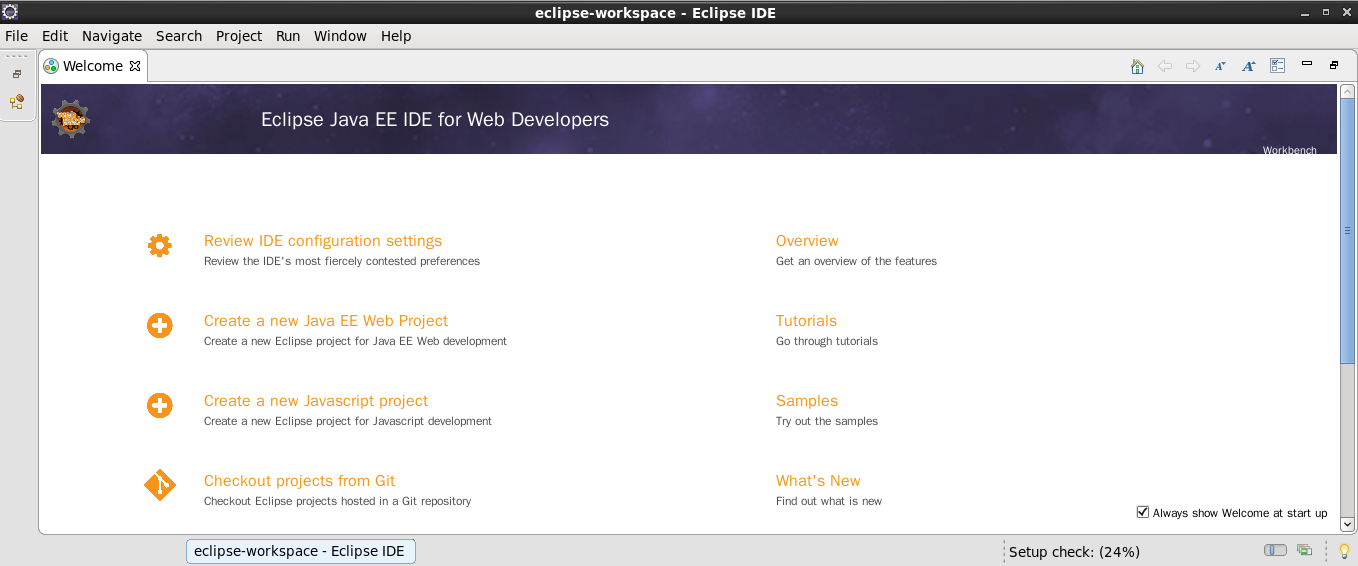Open the Project menu

pyautogui.click(x=239, y=36)
